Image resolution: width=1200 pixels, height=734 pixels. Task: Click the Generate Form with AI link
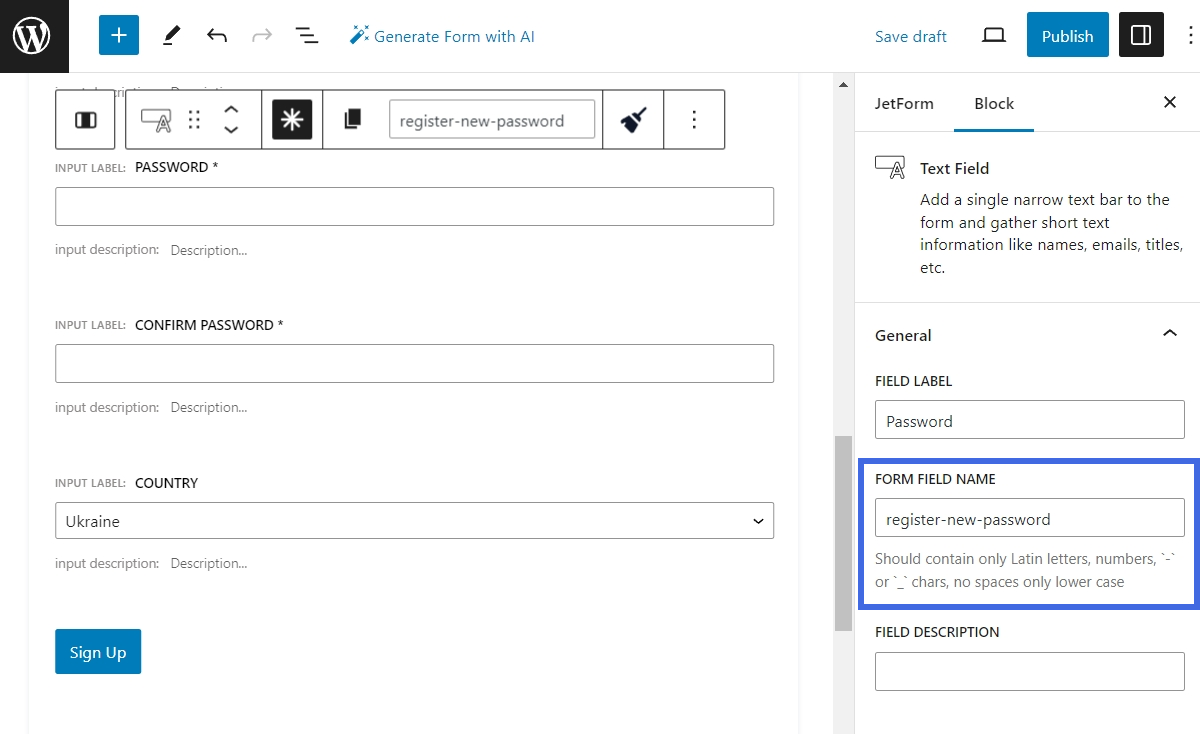point(442,35)
